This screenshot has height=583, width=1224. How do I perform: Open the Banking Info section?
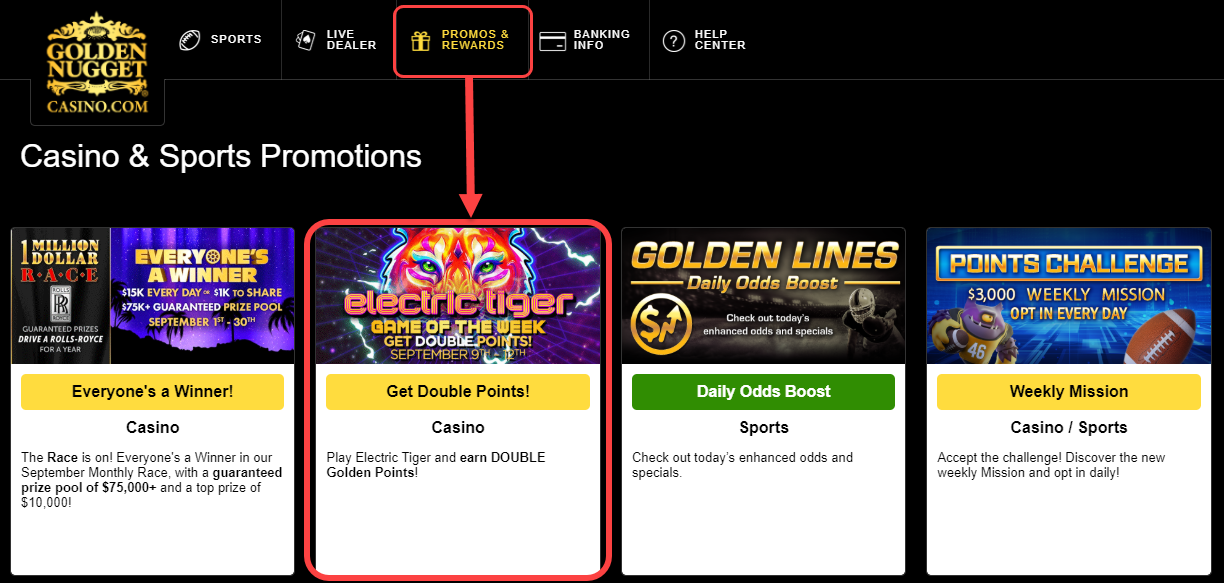601,40
